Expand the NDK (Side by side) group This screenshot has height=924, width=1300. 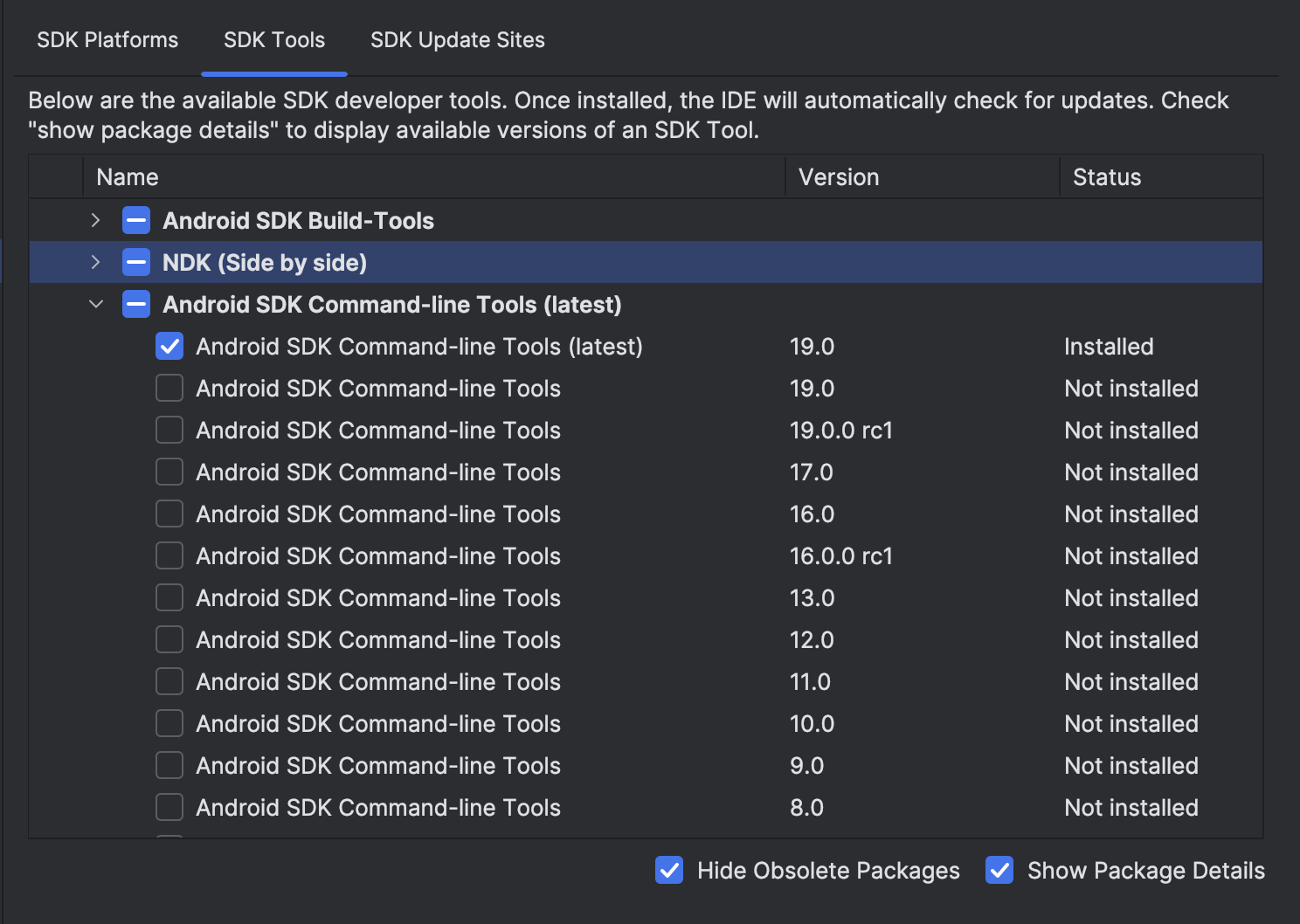coord(96,262)
